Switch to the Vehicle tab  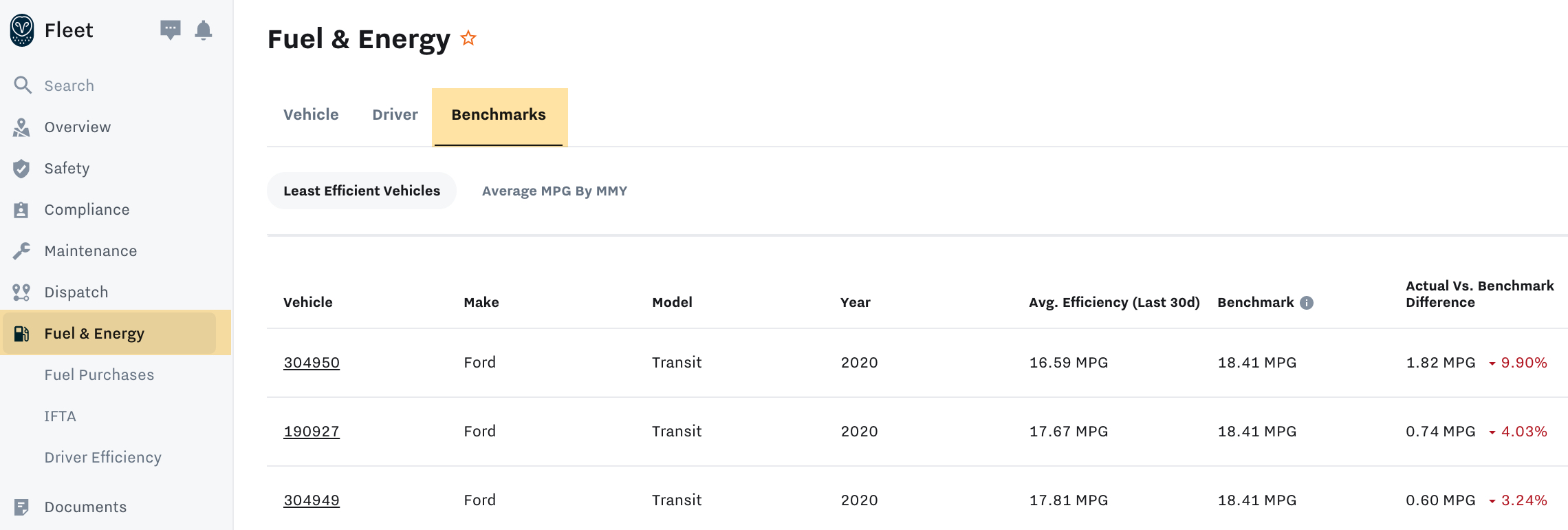[311, 115]
